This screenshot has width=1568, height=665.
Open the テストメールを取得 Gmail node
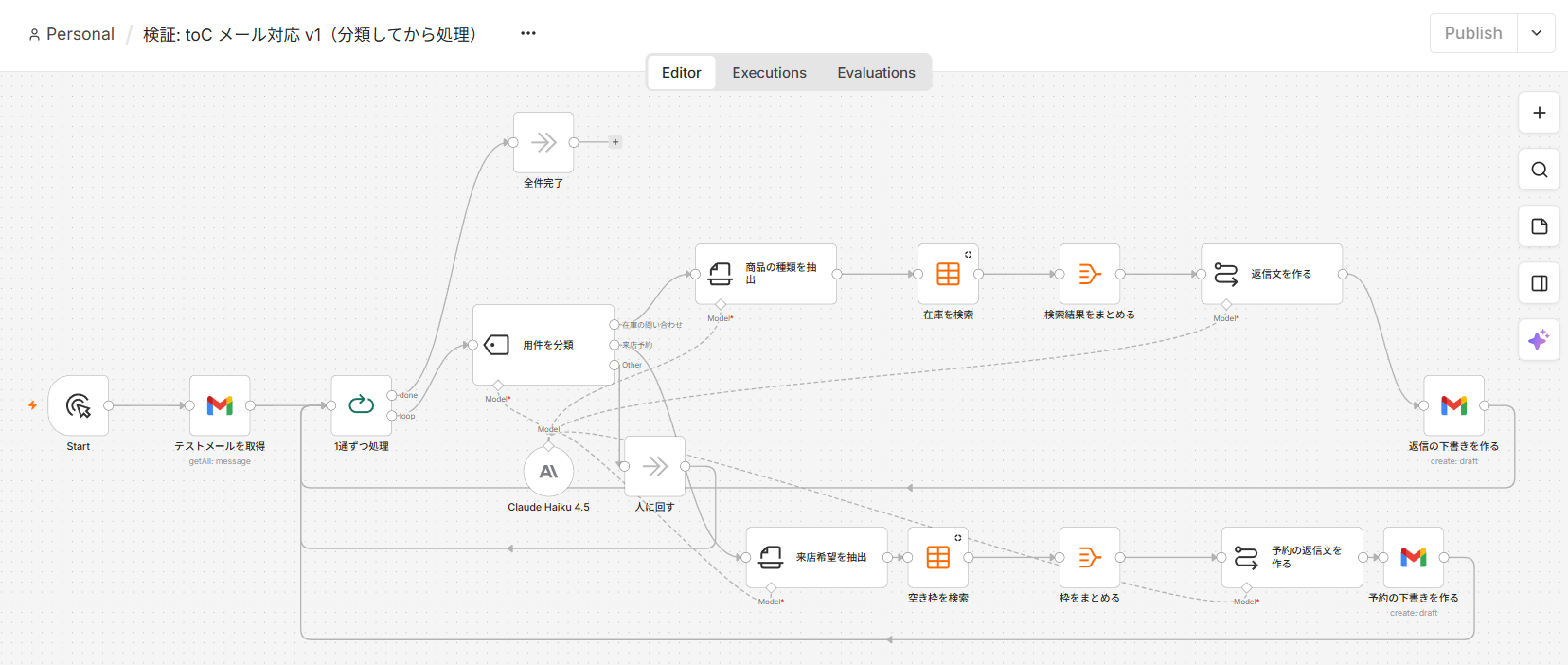click(220, 405)
